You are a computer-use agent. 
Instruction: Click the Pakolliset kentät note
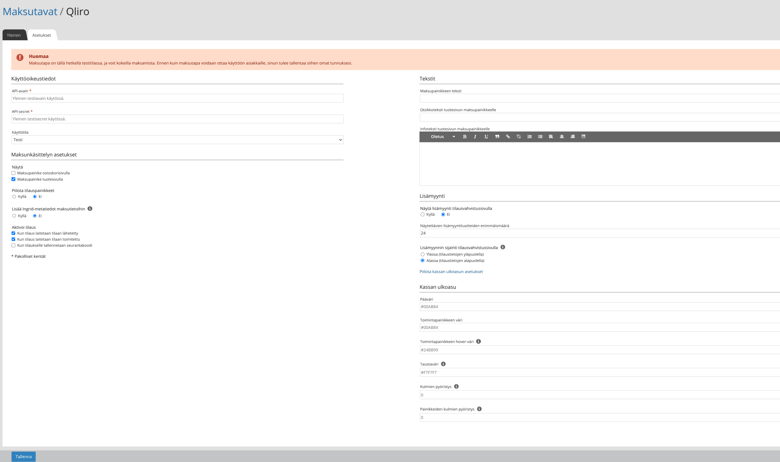tap(28, 256)
